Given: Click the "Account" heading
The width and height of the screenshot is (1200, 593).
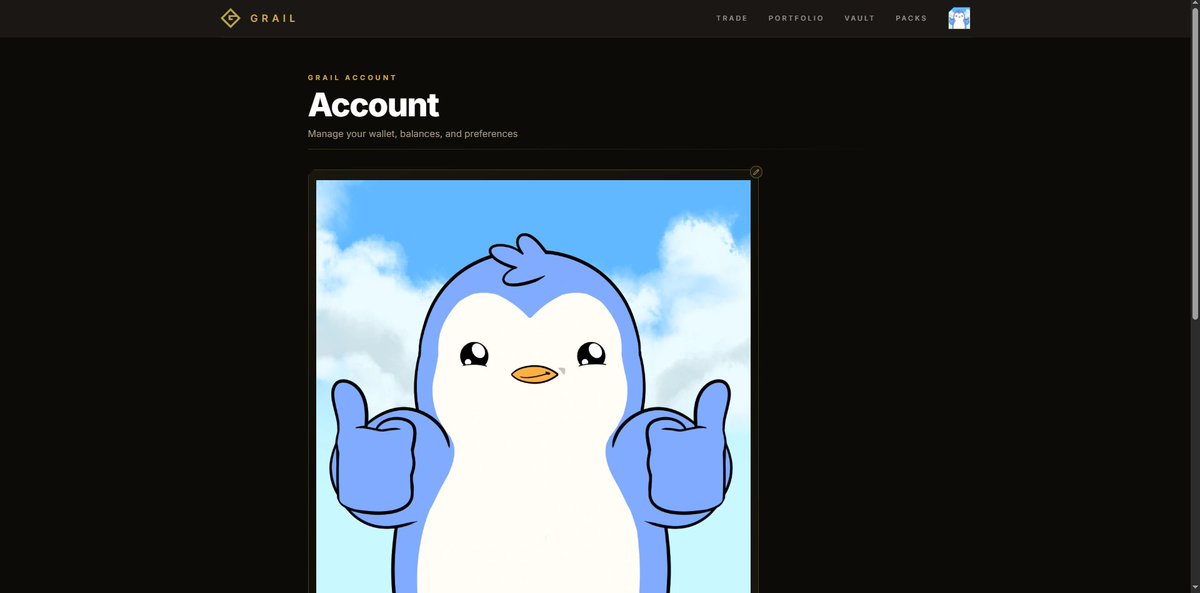Looking at the screenshot, I should [373, 105].
